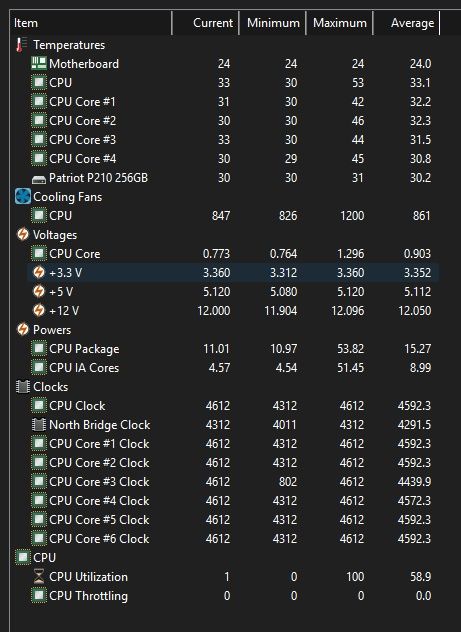Click CPU temperature maximum value 53
The image size is (461, 632).
pyautogui.click(x=357, y=83)
